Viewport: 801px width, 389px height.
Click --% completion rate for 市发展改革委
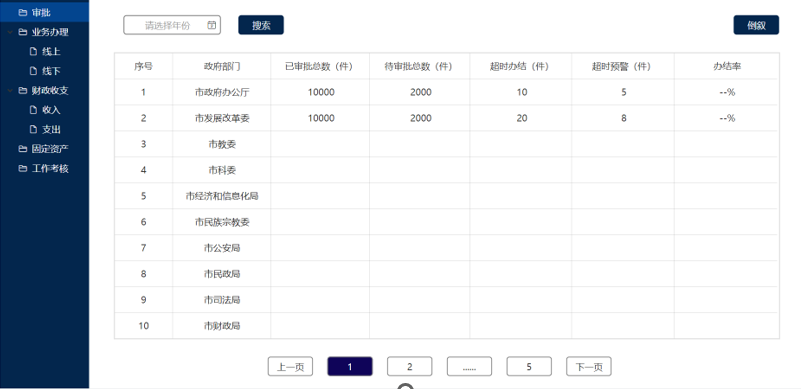coord(727,118)
